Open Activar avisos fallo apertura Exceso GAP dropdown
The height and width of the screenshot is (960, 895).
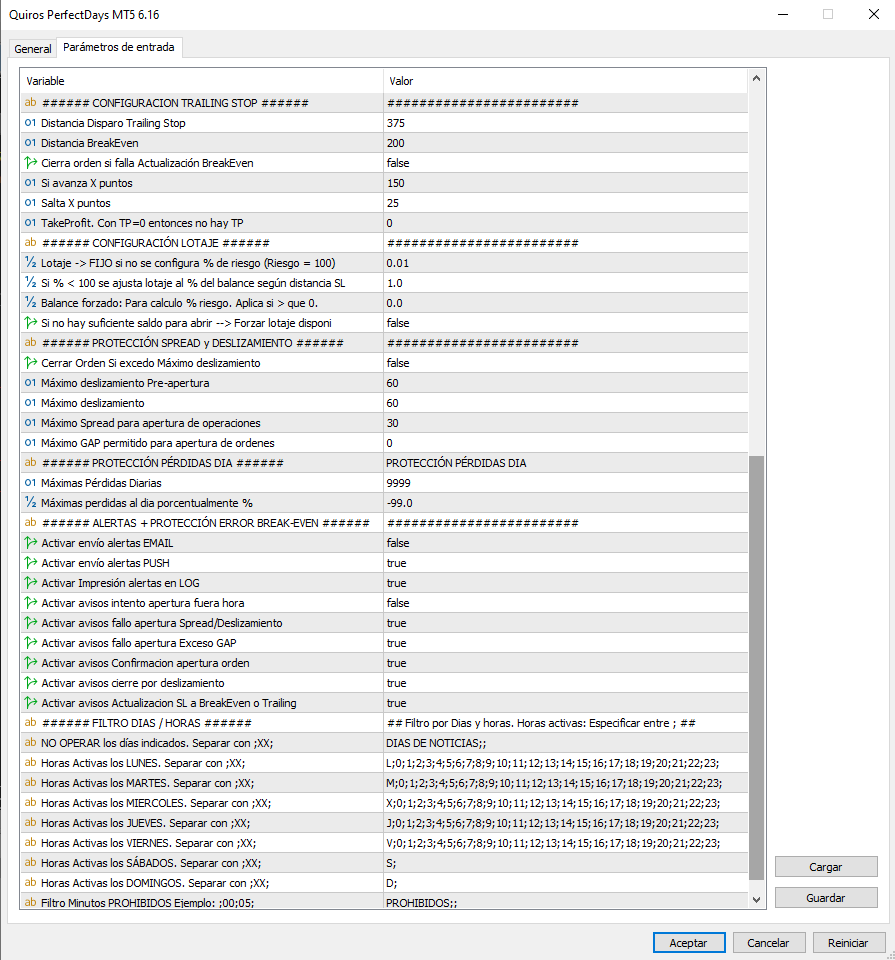pyautogui.click(x=564, y=643)
